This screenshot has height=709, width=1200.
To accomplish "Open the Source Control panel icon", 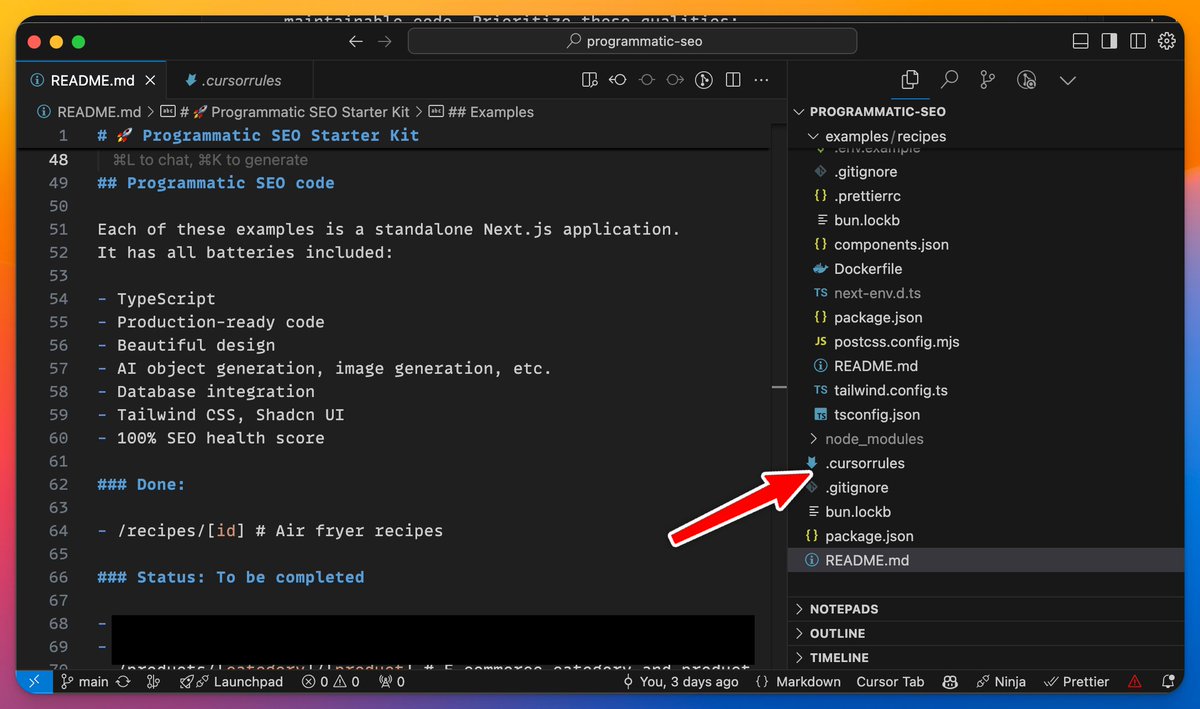I will (x=988, y=79).
